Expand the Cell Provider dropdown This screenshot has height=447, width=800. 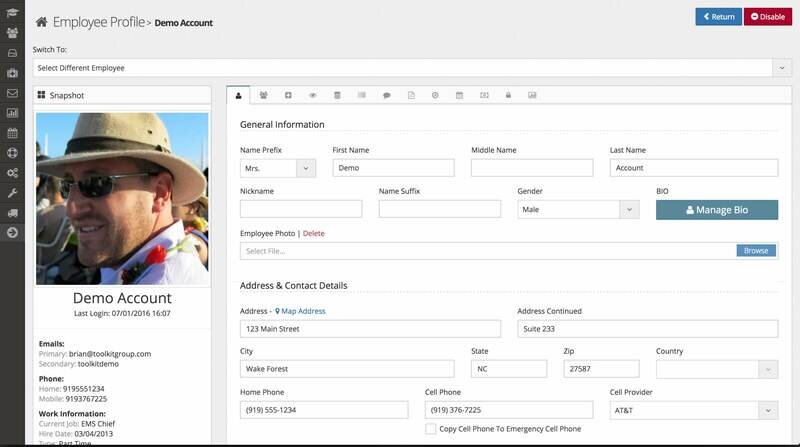tap(693, 410)
